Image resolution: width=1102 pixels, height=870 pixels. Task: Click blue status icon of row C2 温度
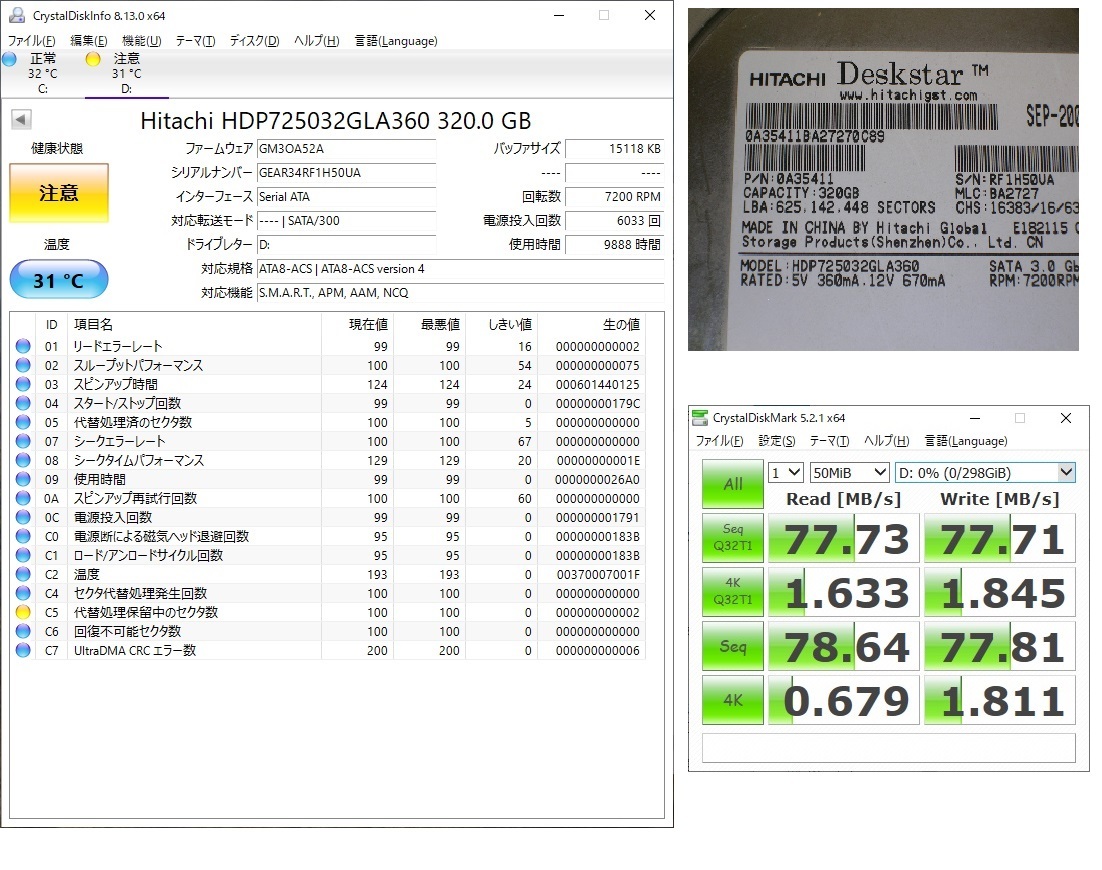point(23,573)
